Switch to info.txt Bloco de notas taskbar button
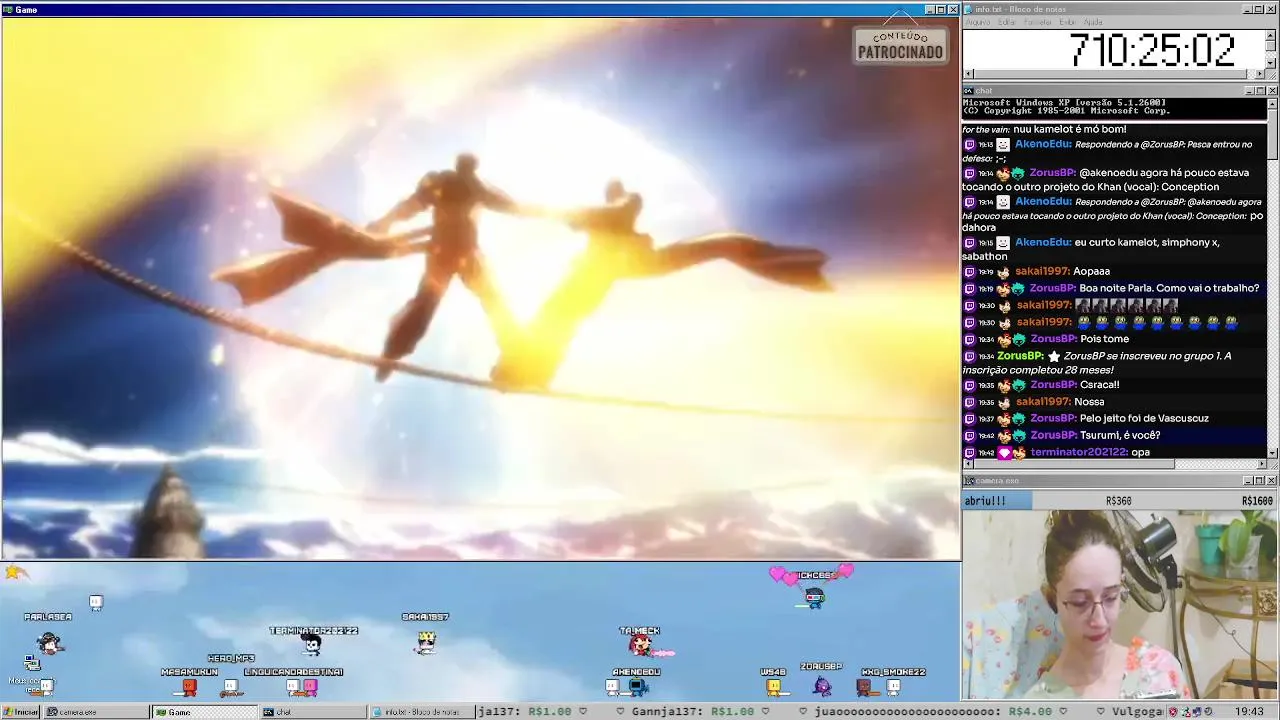The height and width of the screenshot is (720, 1280). point(422,712)
